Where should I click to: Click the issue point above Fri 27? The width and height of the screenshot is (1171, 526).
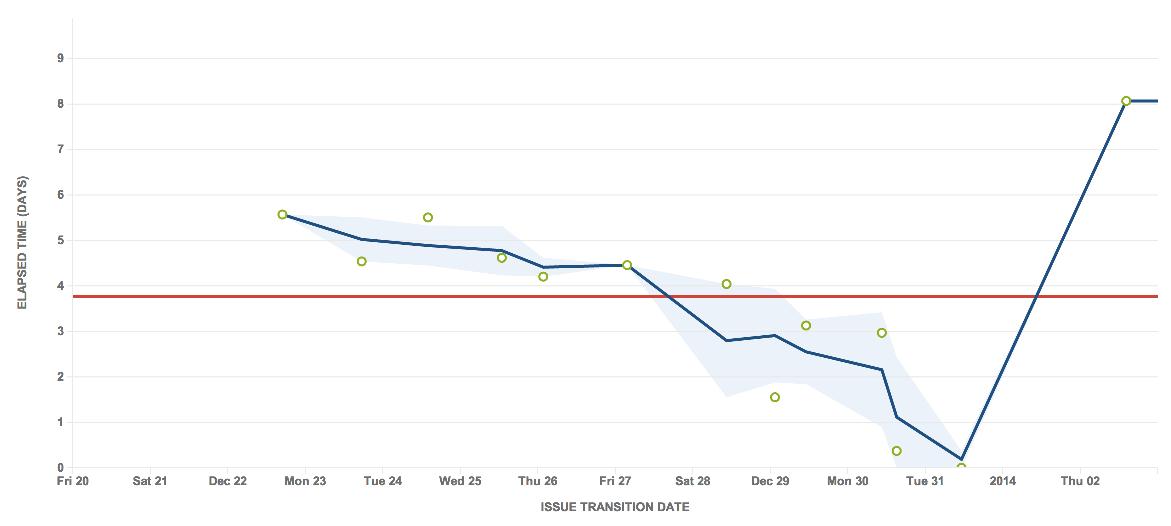point(627,265)
